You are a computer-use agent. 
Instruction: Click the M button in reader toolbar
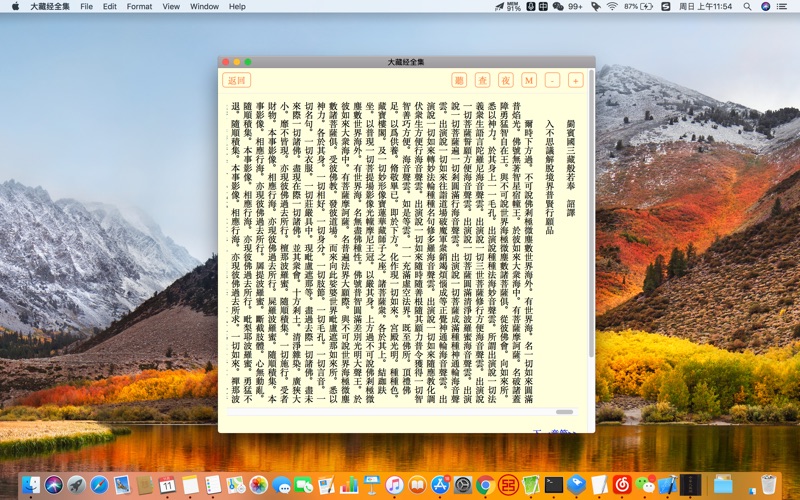click(529, 80)
